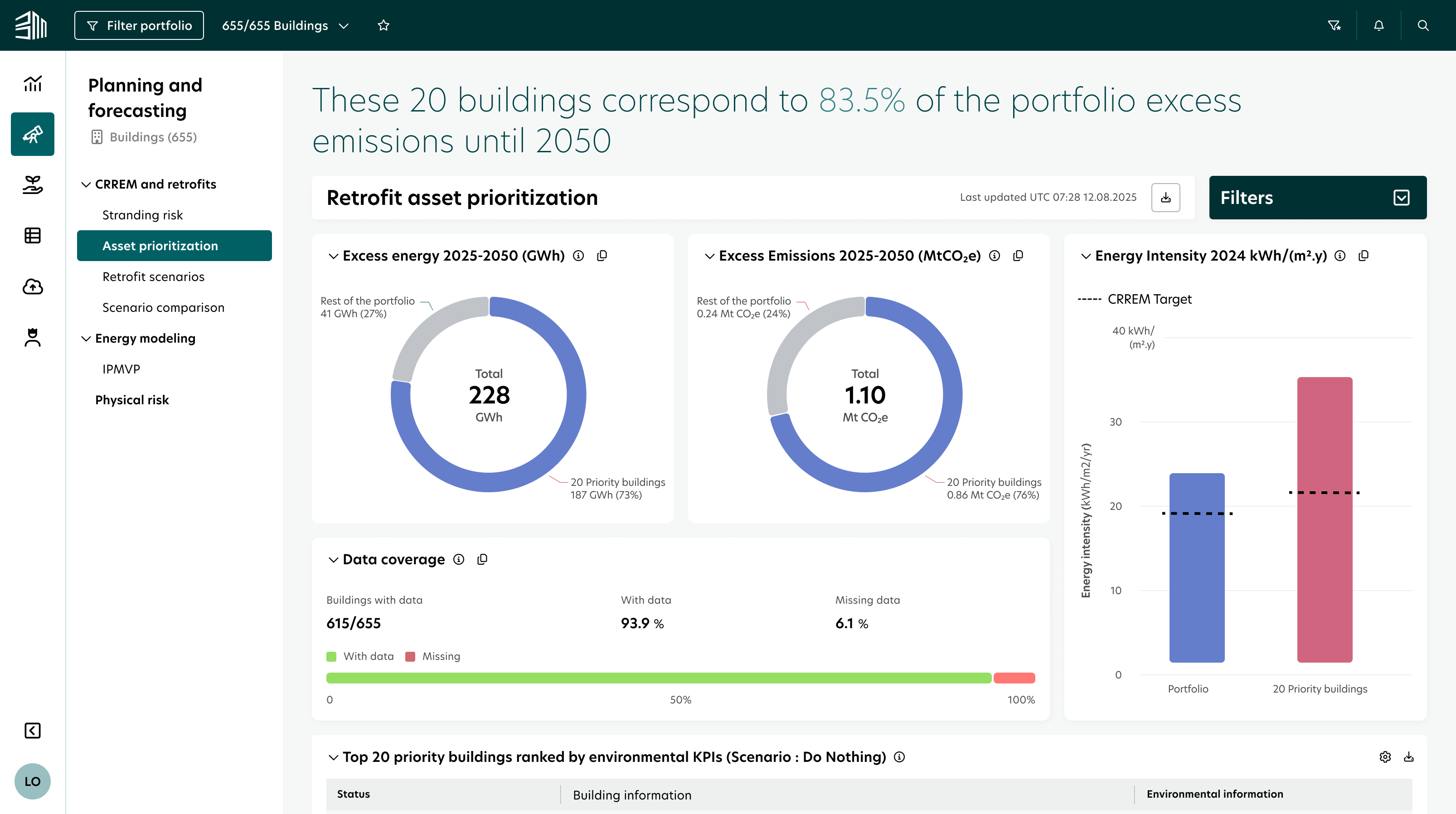Click the company logo icon
Image resolution: width=1456 pixels, height=814 pixels.
[x=31, y=25]
